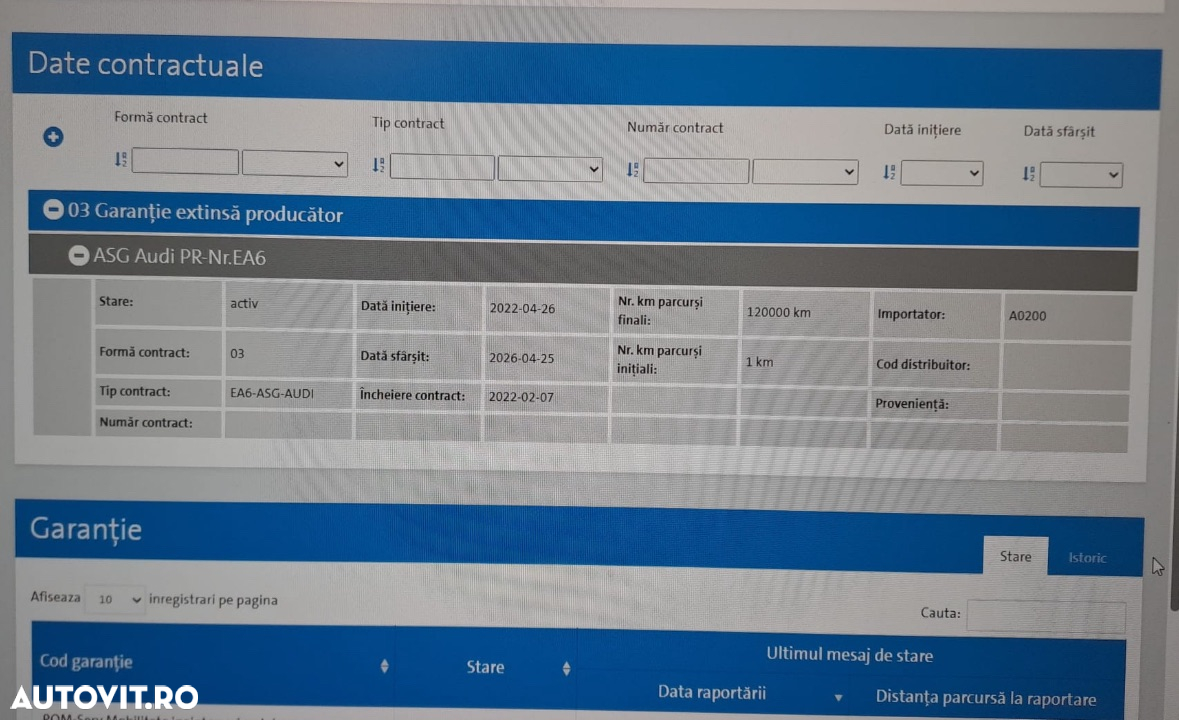The image size is (1179, 720).
Task: Sort by Dată inițiere icon
Action: [890, 173]
